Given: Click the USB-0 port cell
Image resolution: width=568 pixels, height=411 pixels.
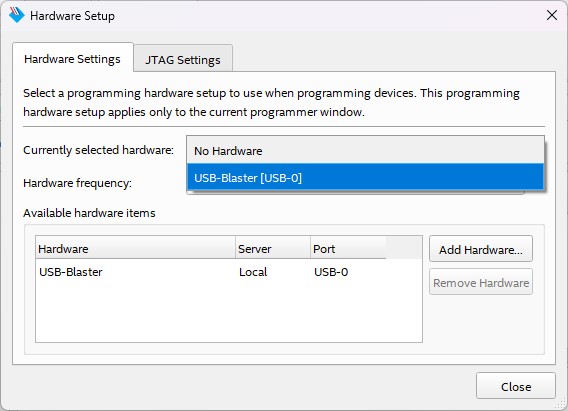Looking at the screenshot, I should [331, 272].
